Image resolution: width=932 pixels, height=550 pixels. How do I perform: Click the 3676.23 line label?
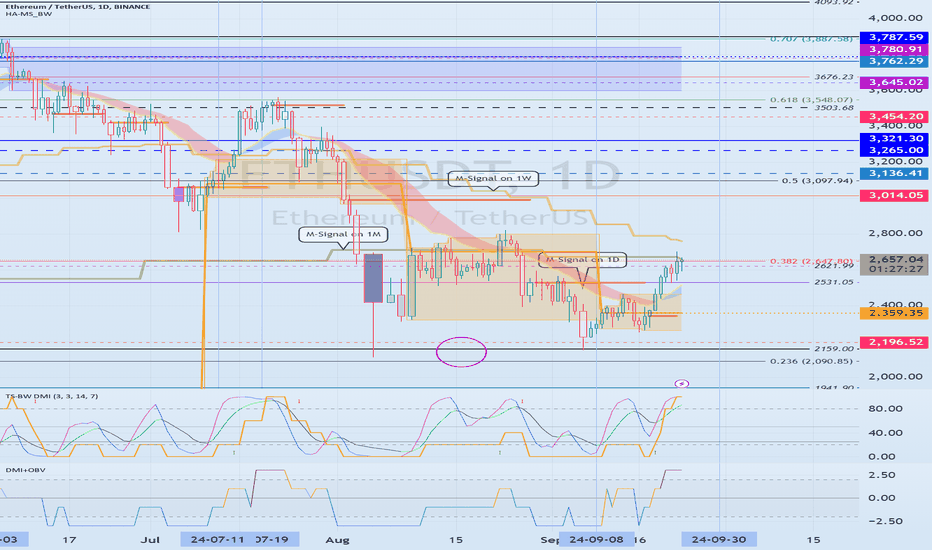[834, 77]
